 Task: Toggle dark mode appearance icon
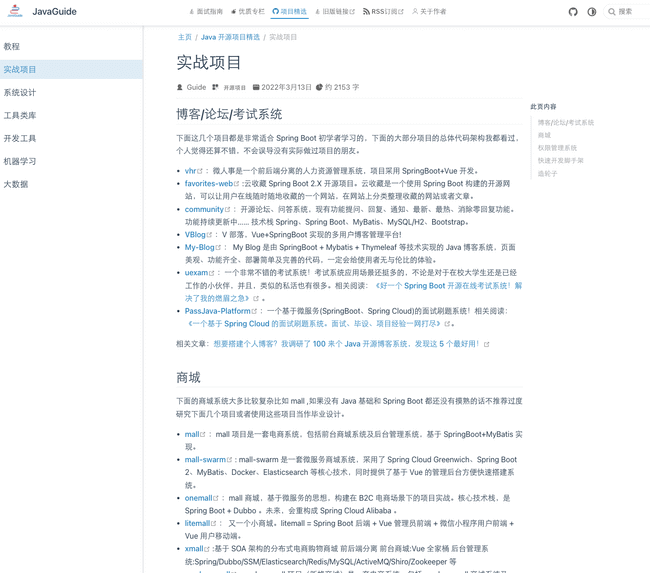click(x=592, y=12)
